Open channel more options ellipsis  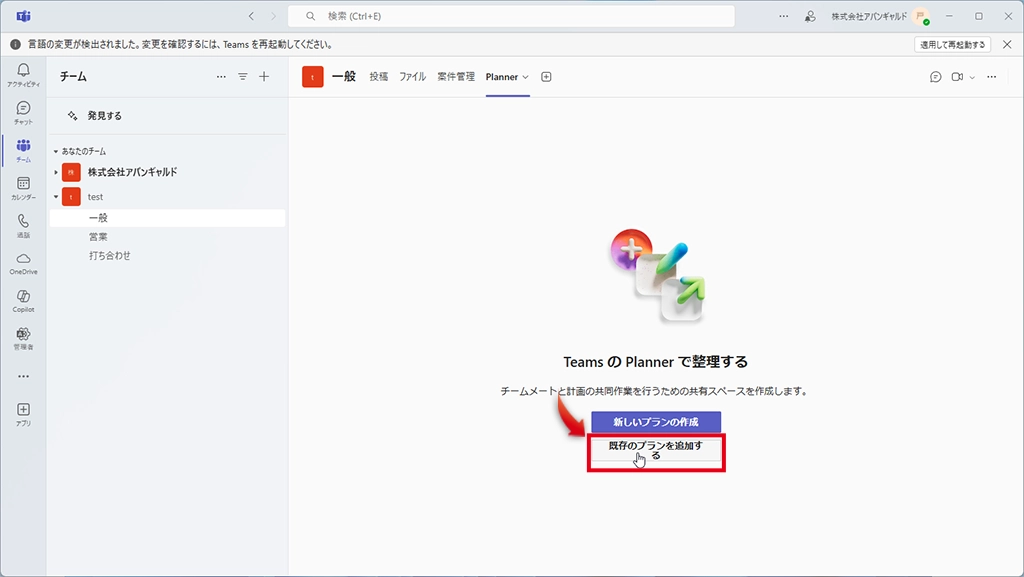pos(992,77)
